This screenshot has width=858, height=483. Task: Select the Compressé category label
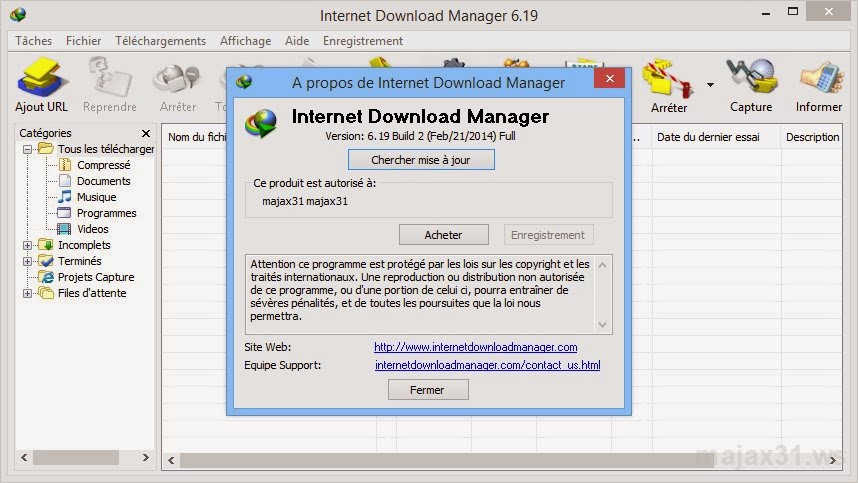coord(103,165)
